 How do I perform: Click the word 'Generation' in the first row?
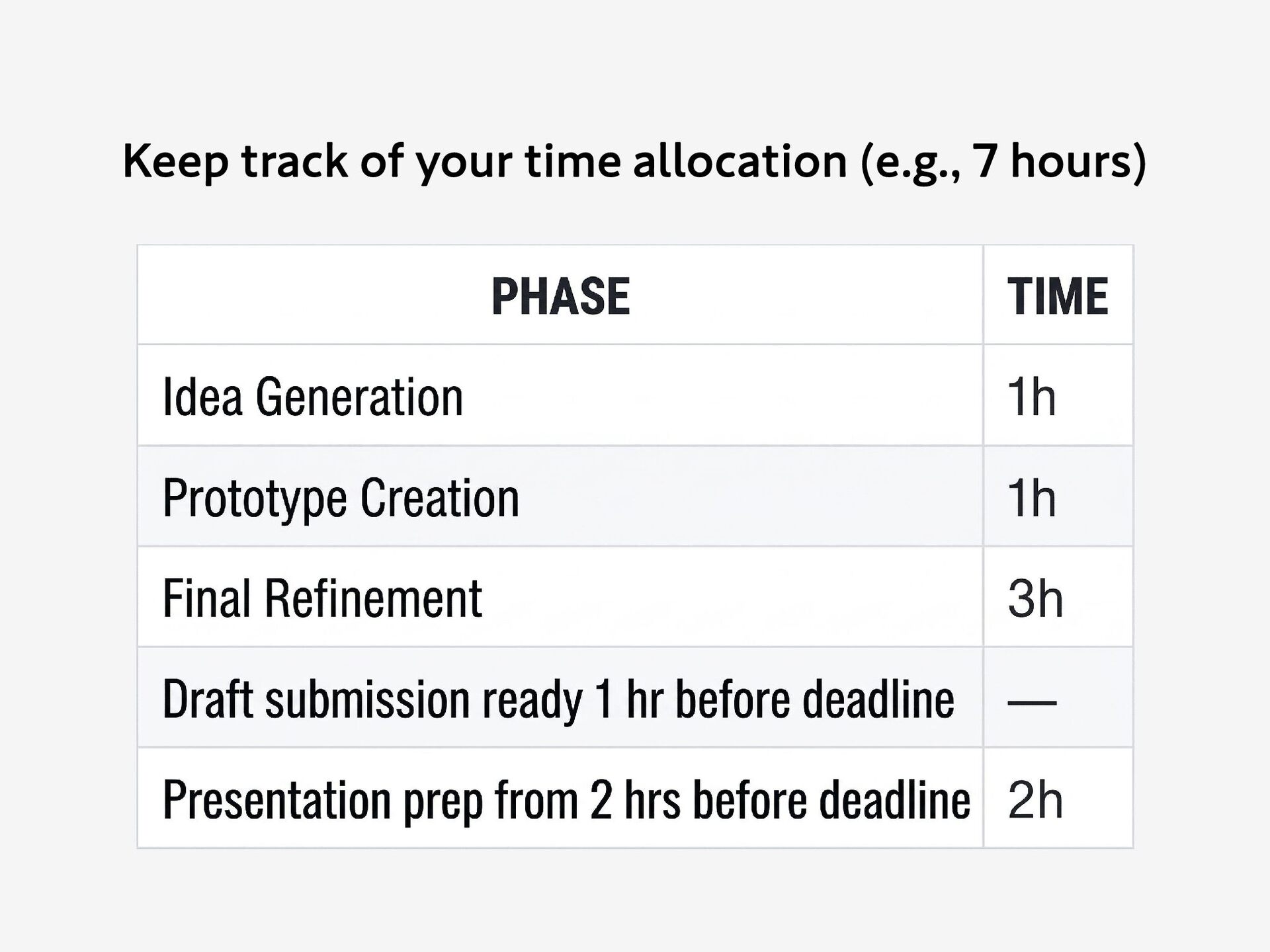tap(359, 397)
